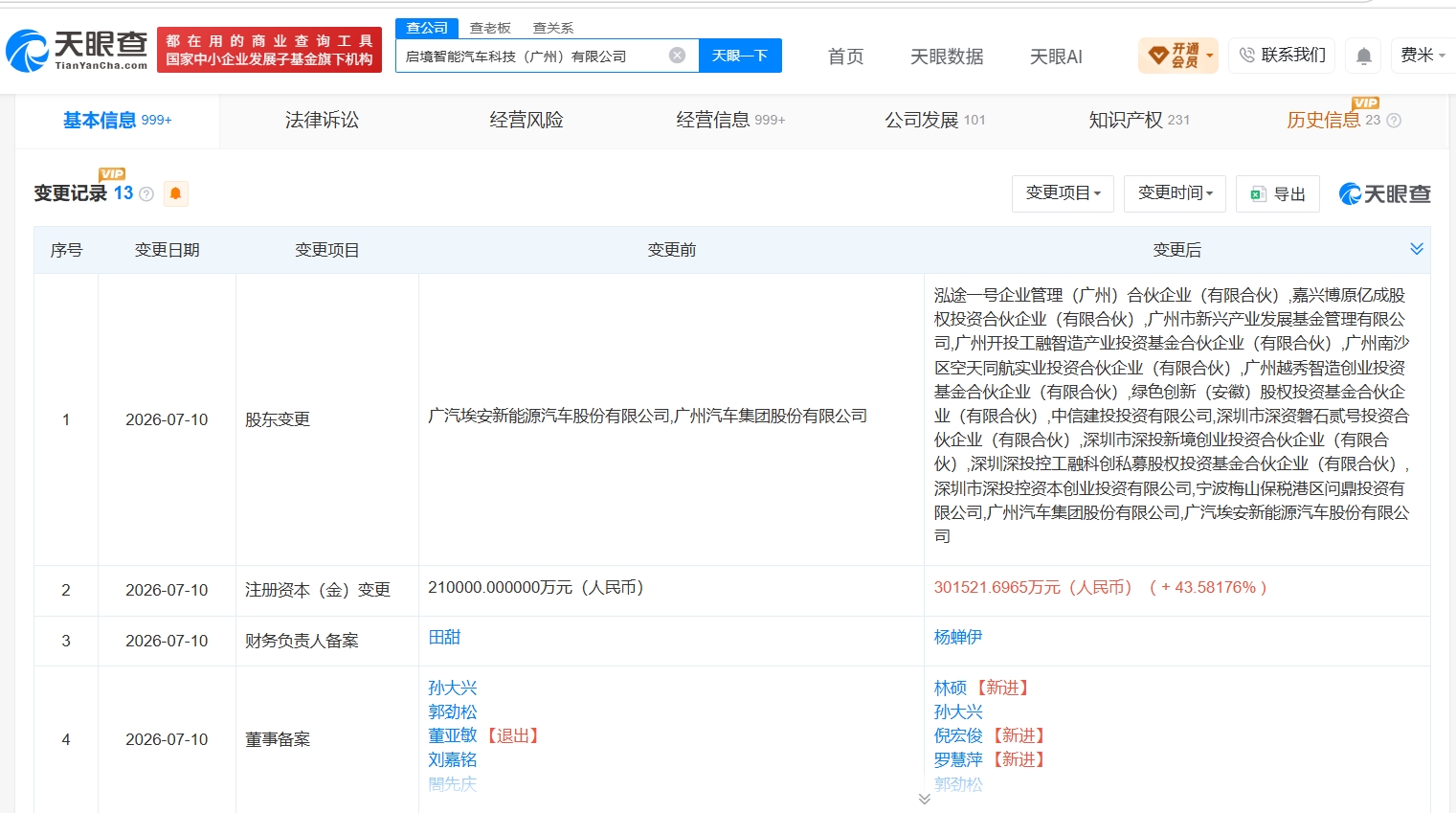Viewport: 1456px width, 813px height.
Task: Export records with 导出 button
Action: 1277,193
